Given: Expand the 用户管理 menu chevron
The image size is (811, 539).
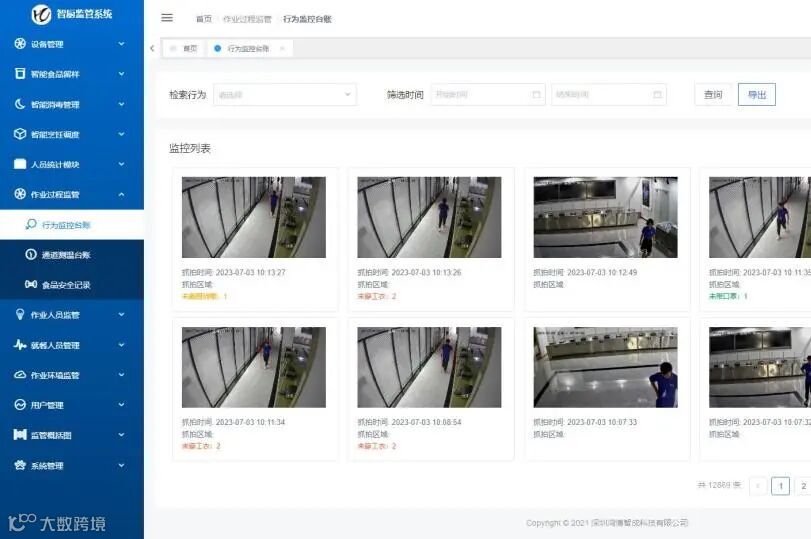Looking at the screenshot, I should [x=121, y=405].
